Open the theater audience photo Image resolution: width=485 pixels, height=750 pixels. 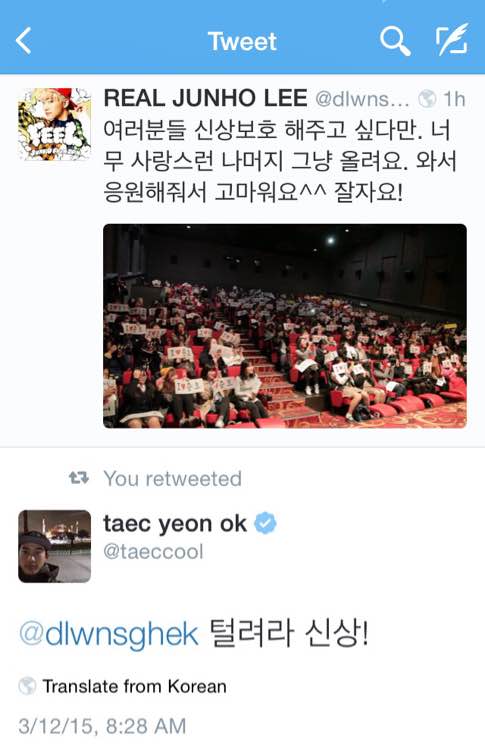point(285,326)
